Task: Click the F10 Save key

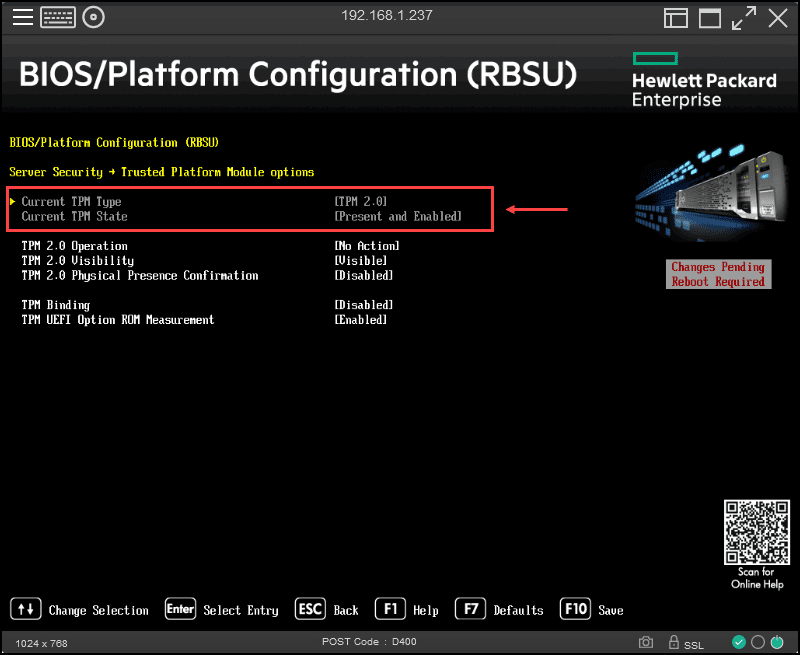Action: pyautogui.click(x=576, y=609)
